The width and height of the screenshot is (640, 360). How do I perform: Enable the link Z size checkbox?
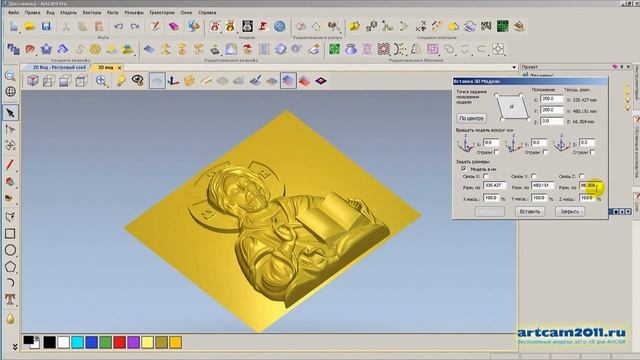click(582, 176)
